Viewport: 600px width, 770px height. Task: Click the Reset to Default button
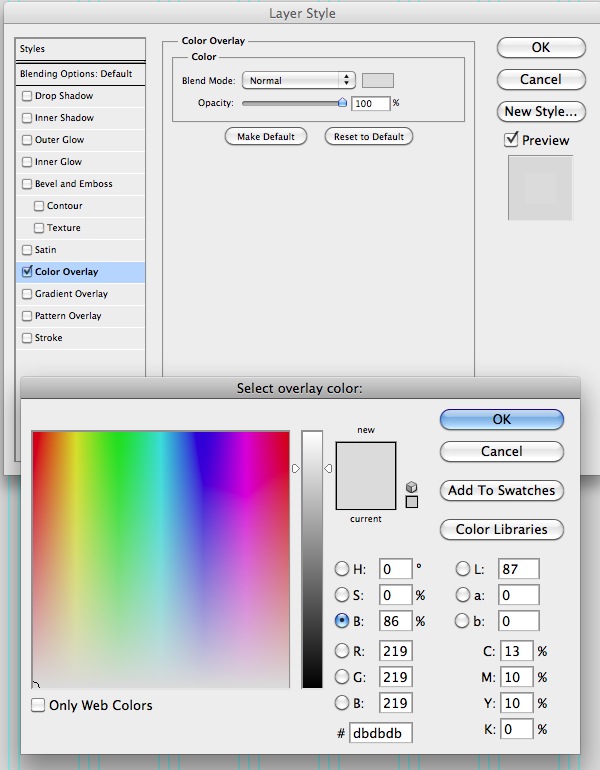369,137
